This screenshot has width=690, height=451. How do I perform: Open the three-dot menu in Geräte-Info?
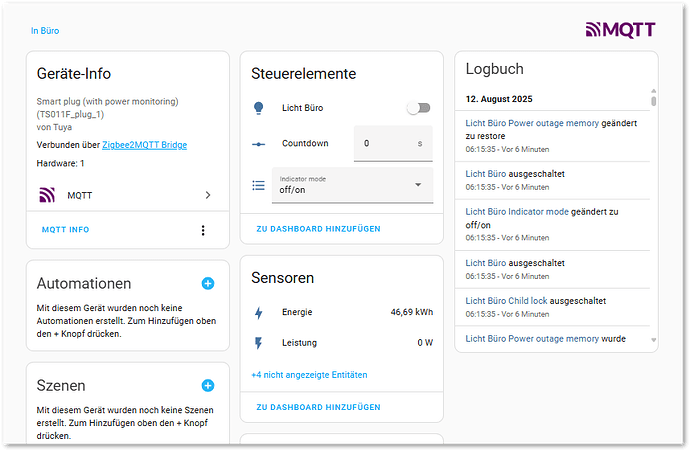point(203,230)
